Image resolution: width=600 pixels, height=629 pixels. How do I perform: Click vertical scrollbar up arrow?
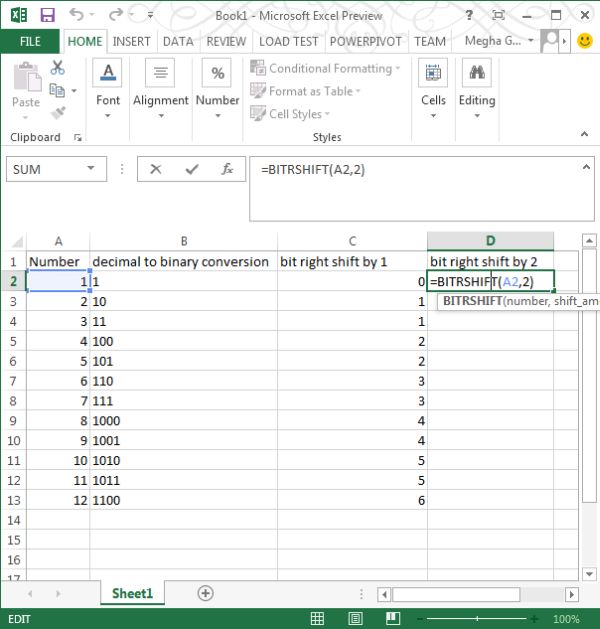[x=589, y=241]
